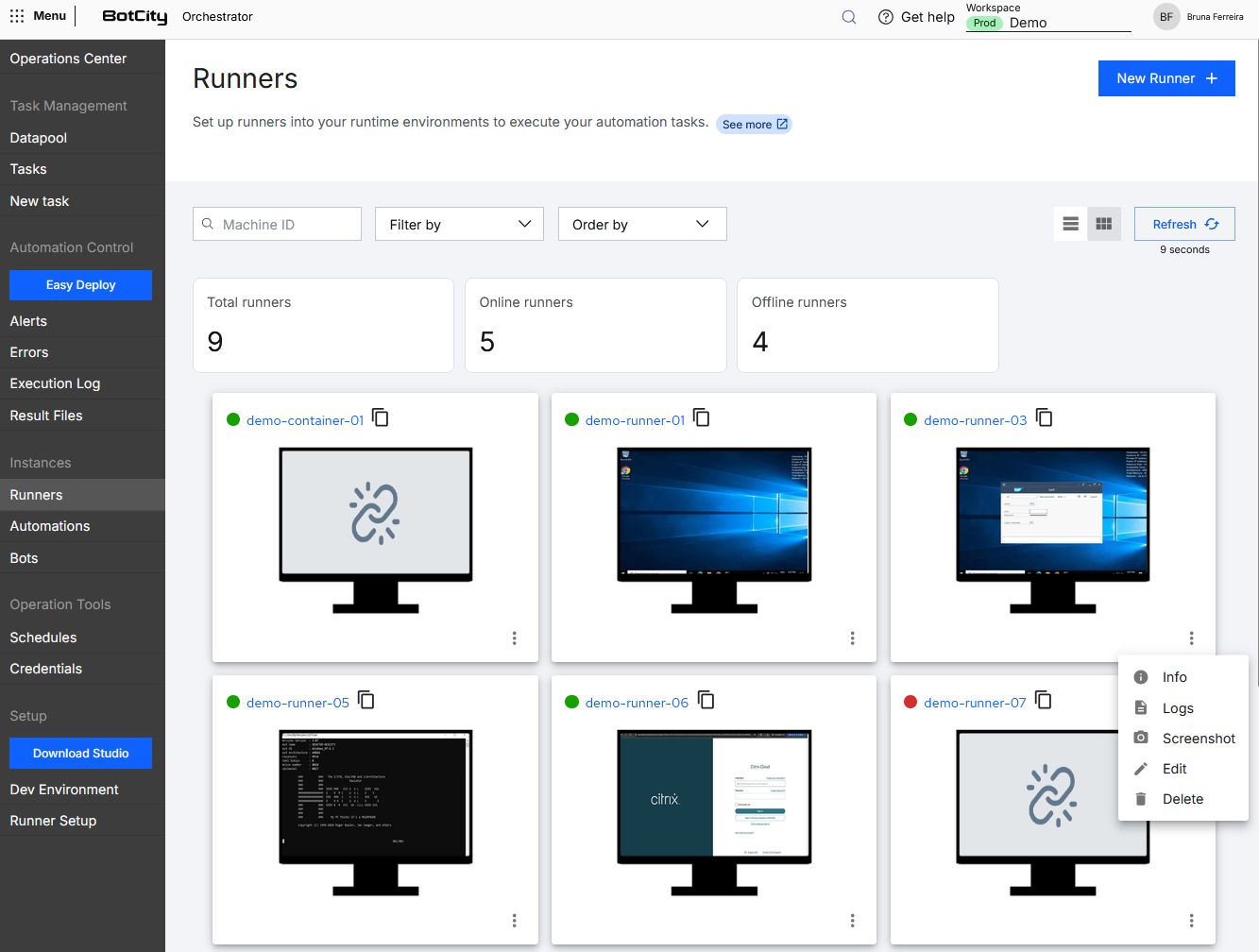The width and height of the screenshot is (1259, 952).
Task: Open three-dot menu on demo-runner-05 card
Action: coord(515,921)
